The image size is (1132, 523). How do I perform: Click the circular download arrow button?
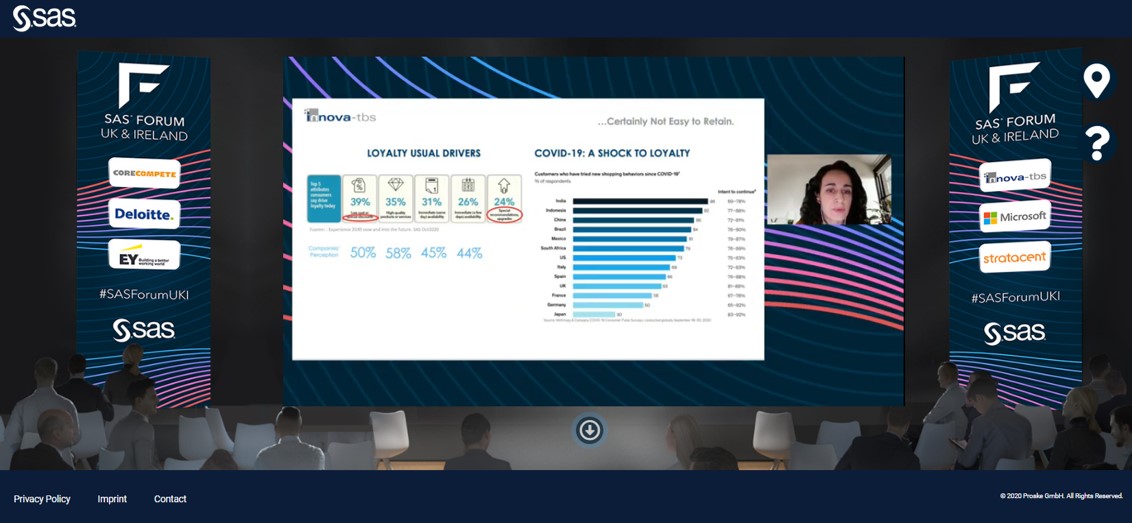coord(589,431)
